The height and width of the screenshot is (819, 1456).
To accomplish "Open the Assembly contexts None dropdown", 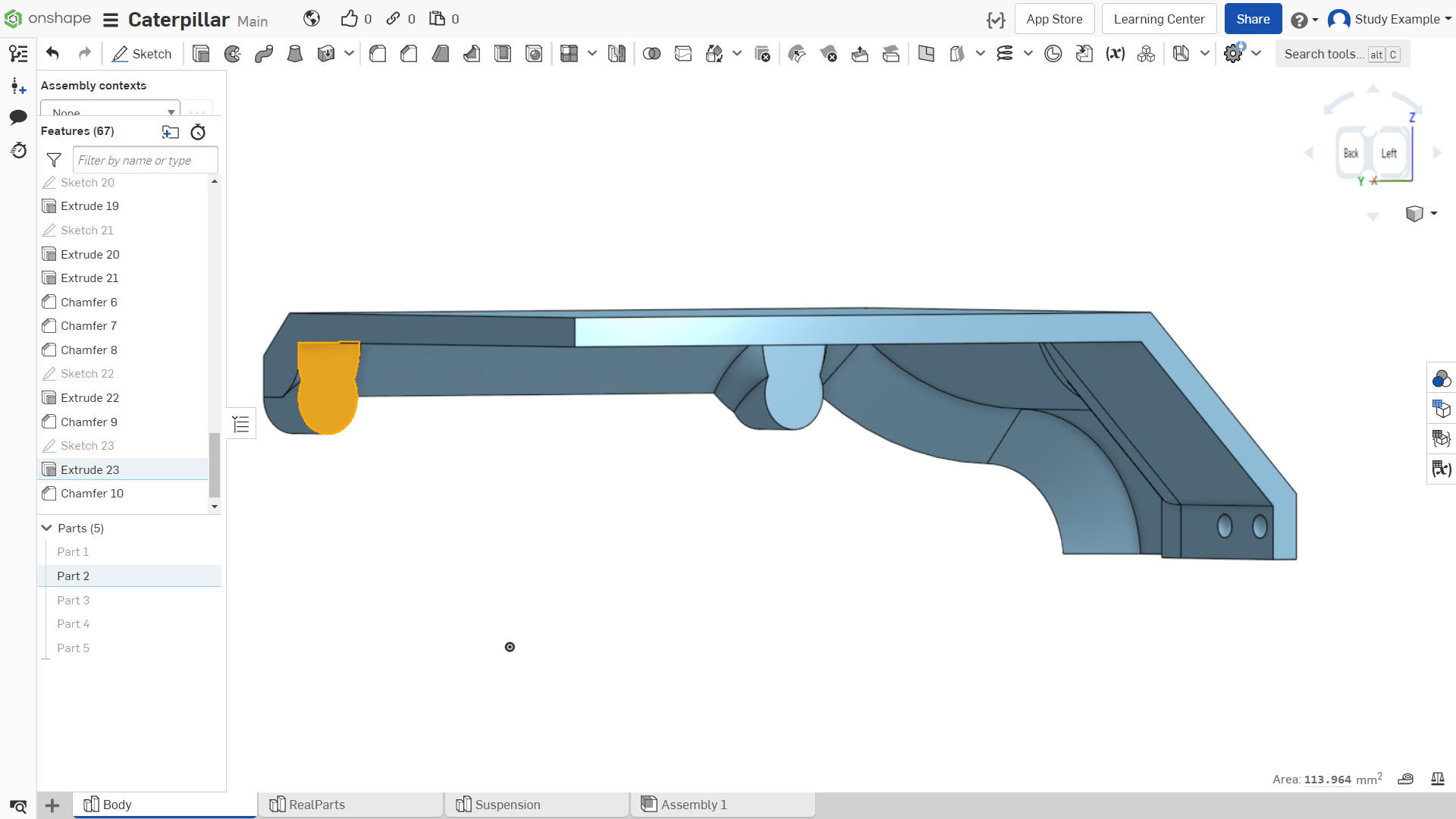I will point(111,108).
